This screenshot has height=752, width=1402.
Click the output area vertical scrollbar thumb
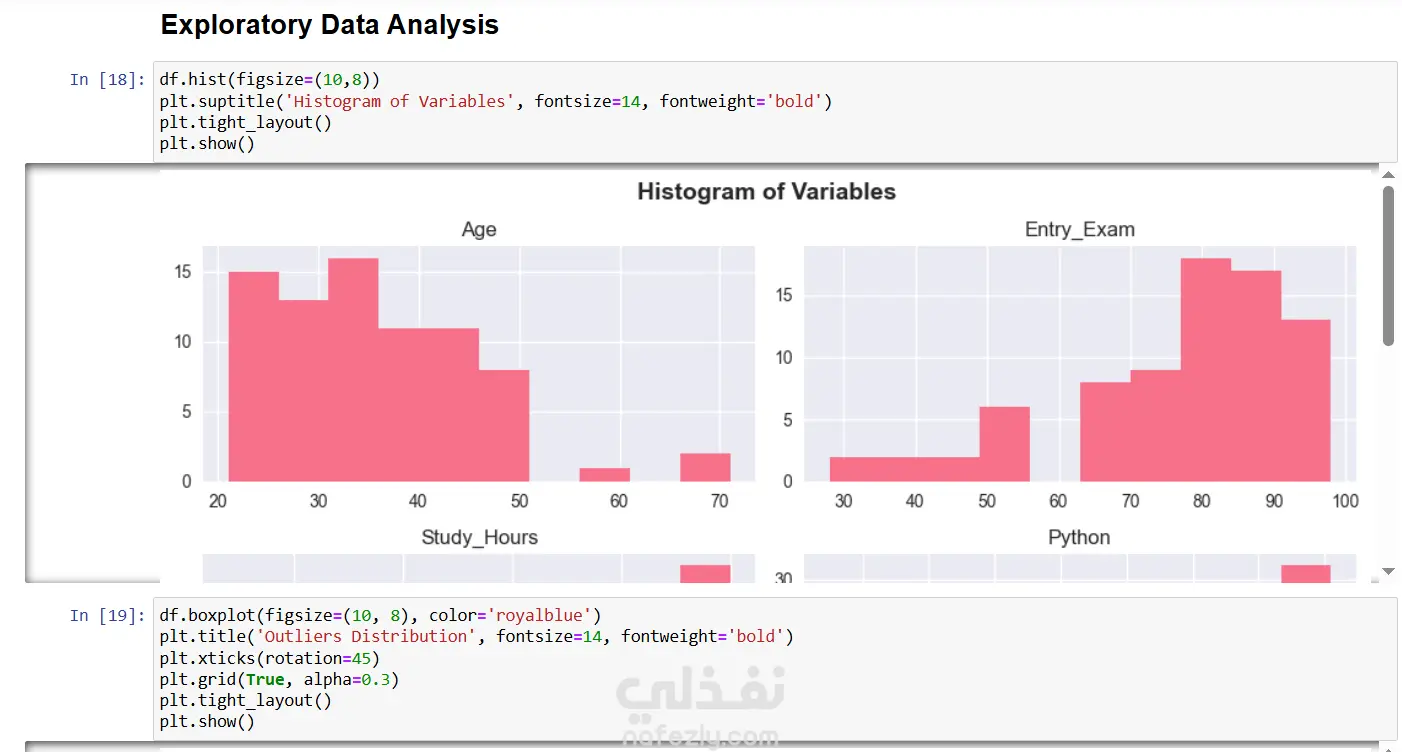(1387, 266)
